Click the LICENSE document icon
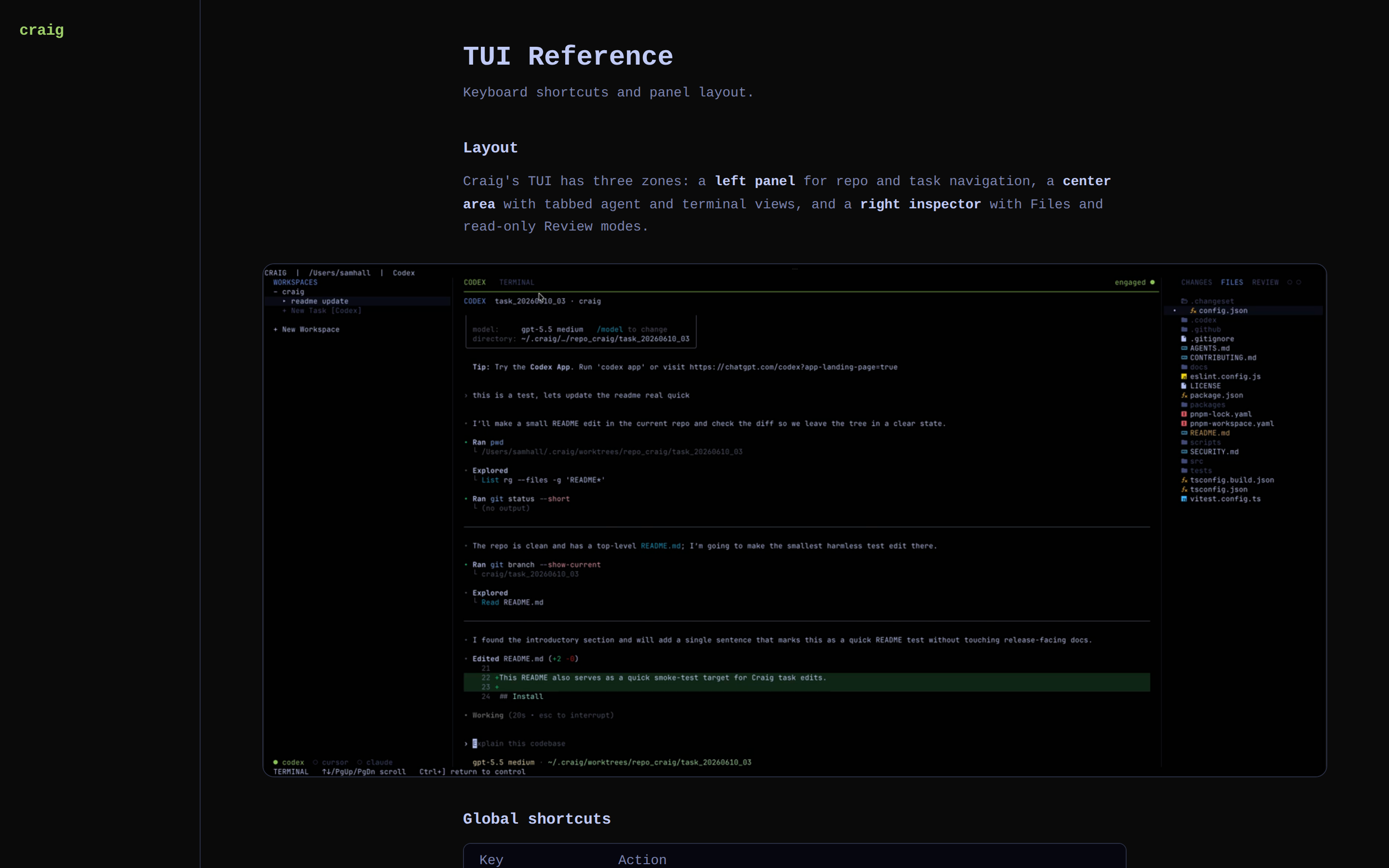 (1184, 386)
